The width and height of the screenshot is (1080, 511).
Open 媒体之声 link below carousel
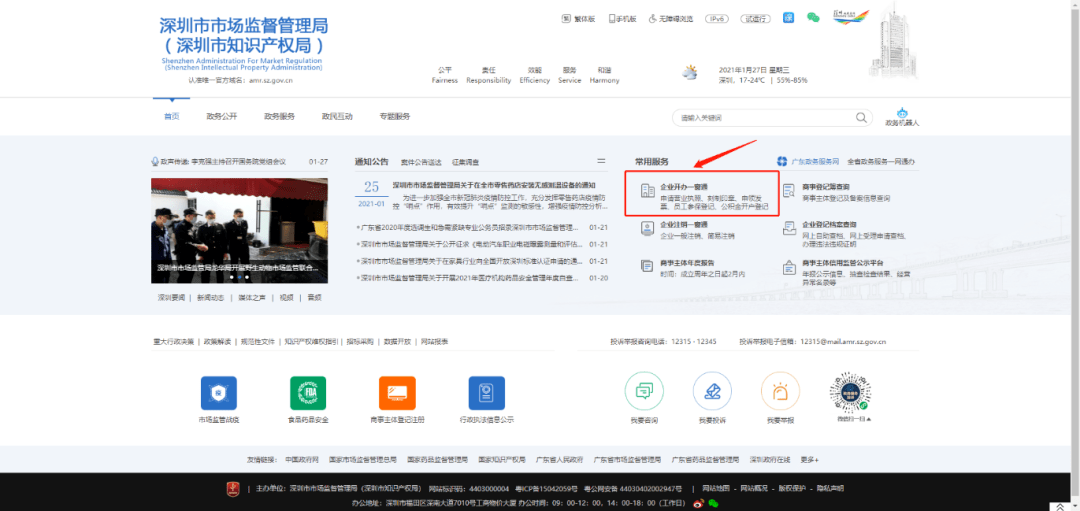tap(252, 298)
